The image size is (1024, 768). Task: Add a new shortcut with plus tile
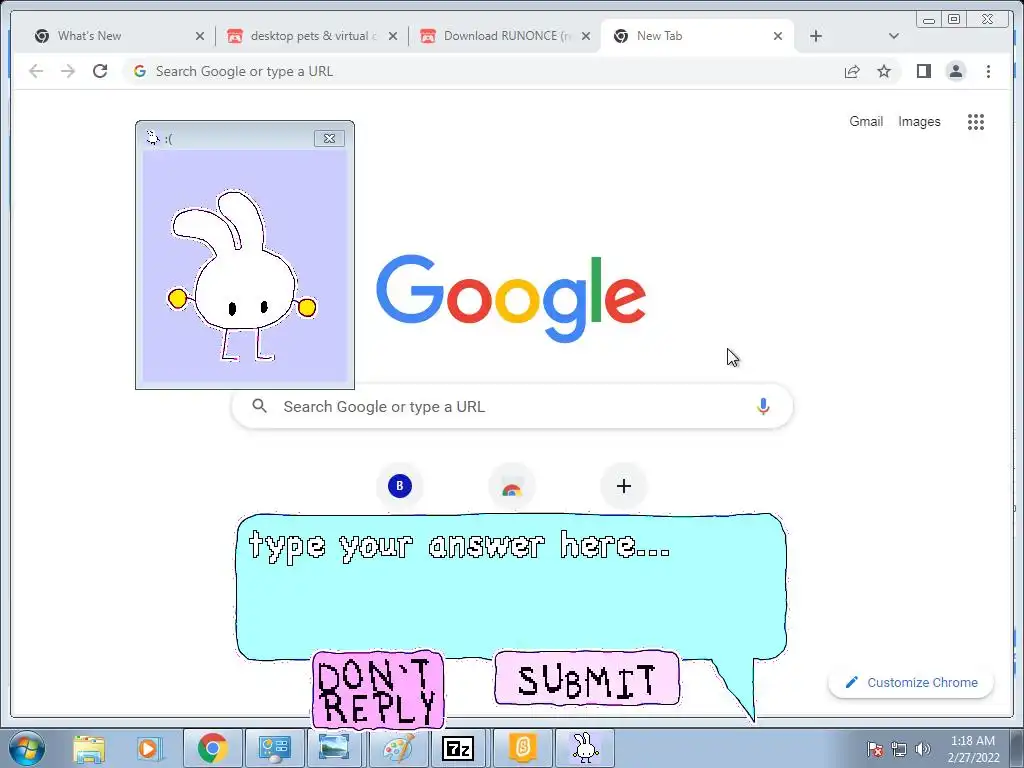point(624,486)
